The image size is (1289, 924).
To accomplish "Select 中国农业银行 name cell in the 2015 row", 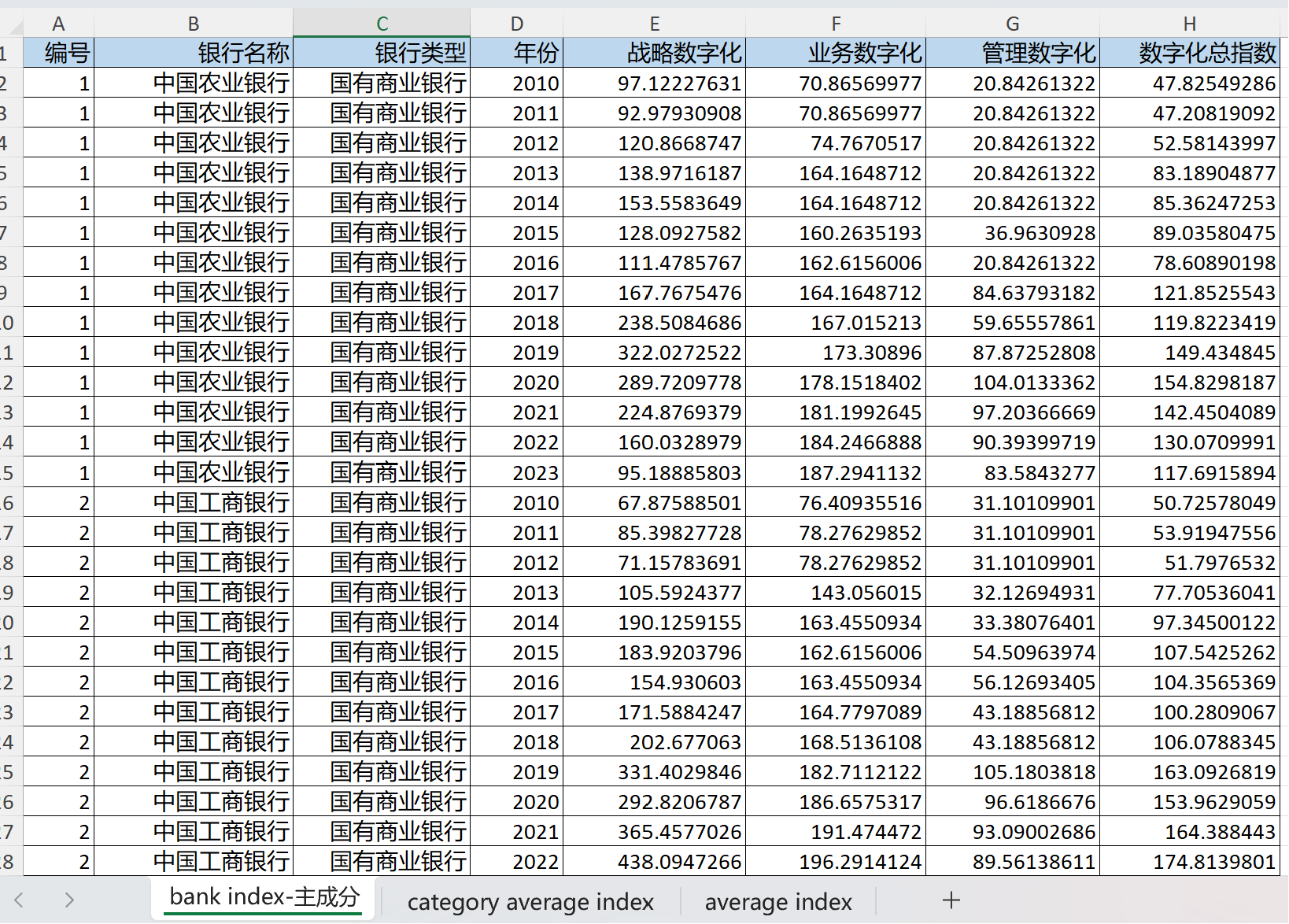I will click(194, 232).
